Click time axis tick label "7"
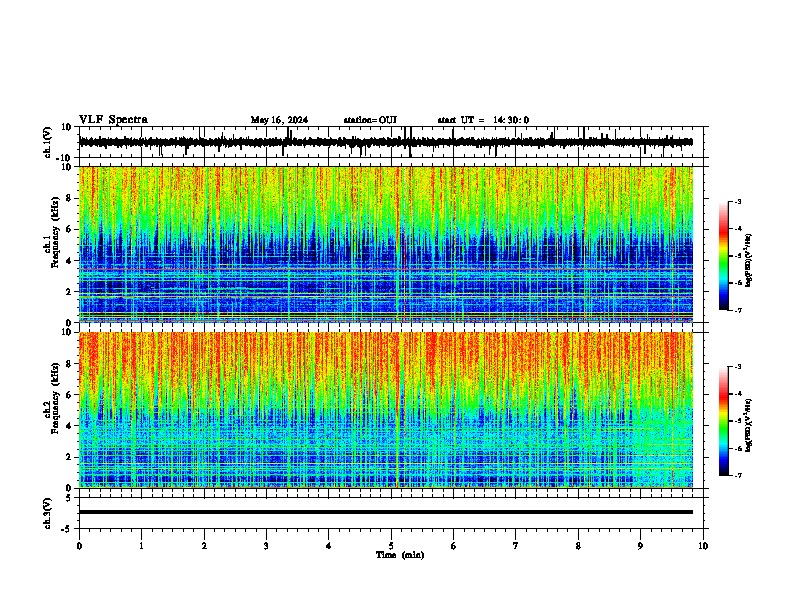This screenshot has width=792, height=612. point(516,546)
